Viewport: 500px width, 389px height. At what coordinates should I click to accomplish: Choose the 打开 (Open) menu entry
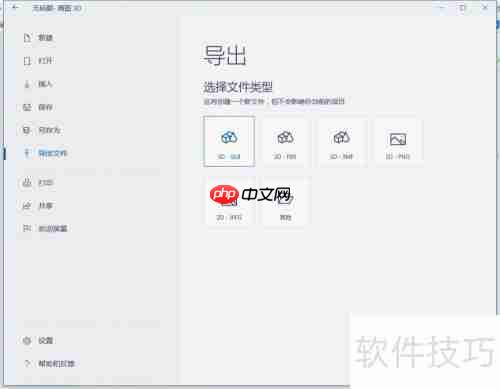pos(38,61)
